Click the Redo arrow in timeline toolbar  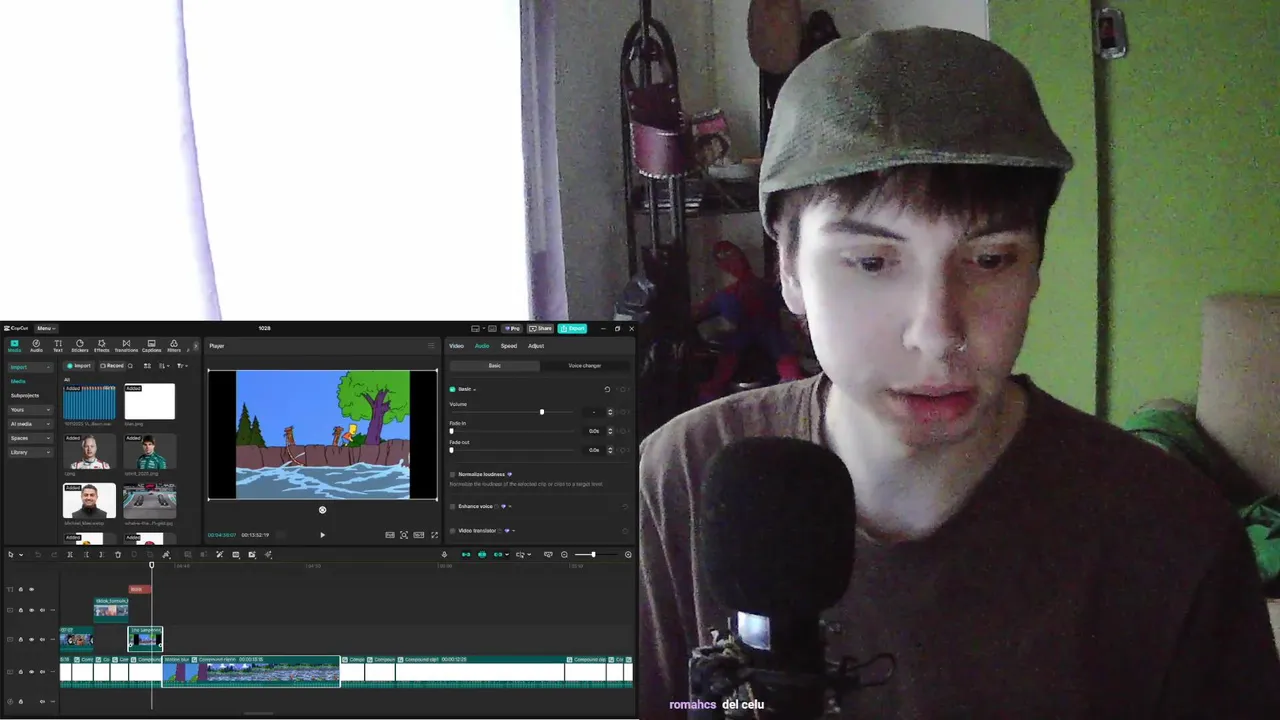(54, 555)
